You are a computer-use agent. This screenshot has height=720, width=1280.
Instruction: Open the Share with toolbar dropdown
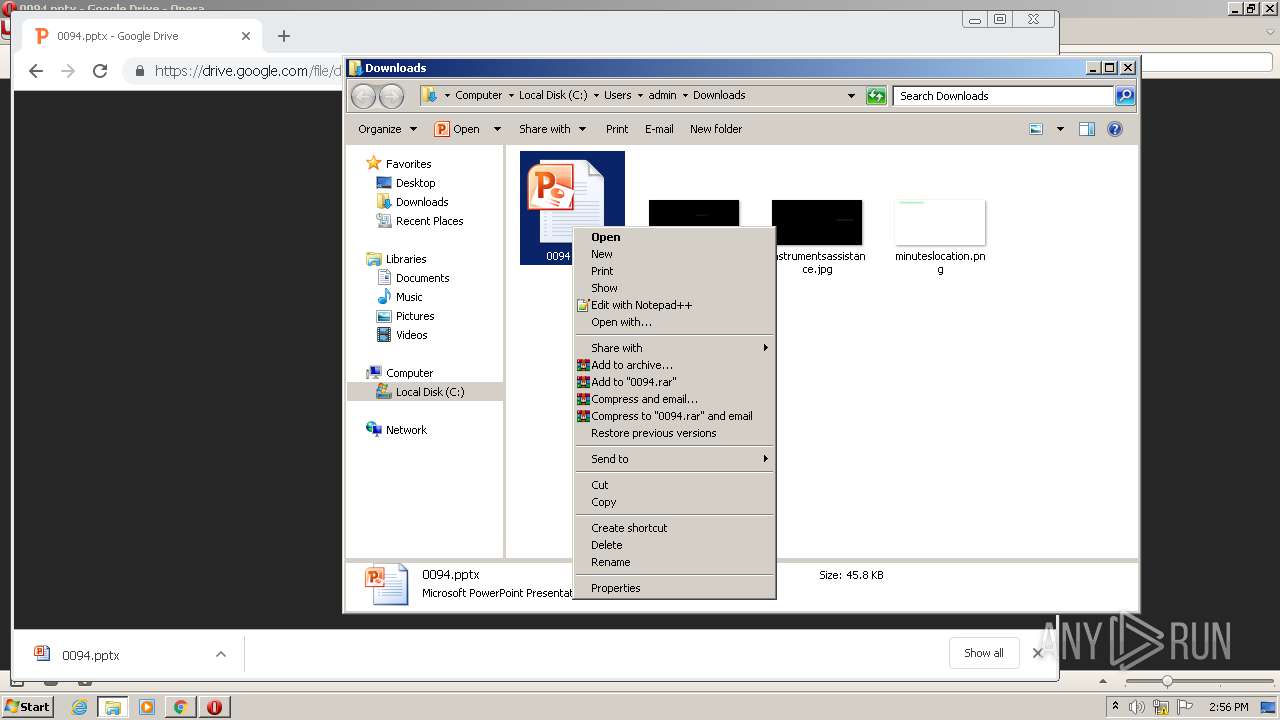tap(552, 129)
